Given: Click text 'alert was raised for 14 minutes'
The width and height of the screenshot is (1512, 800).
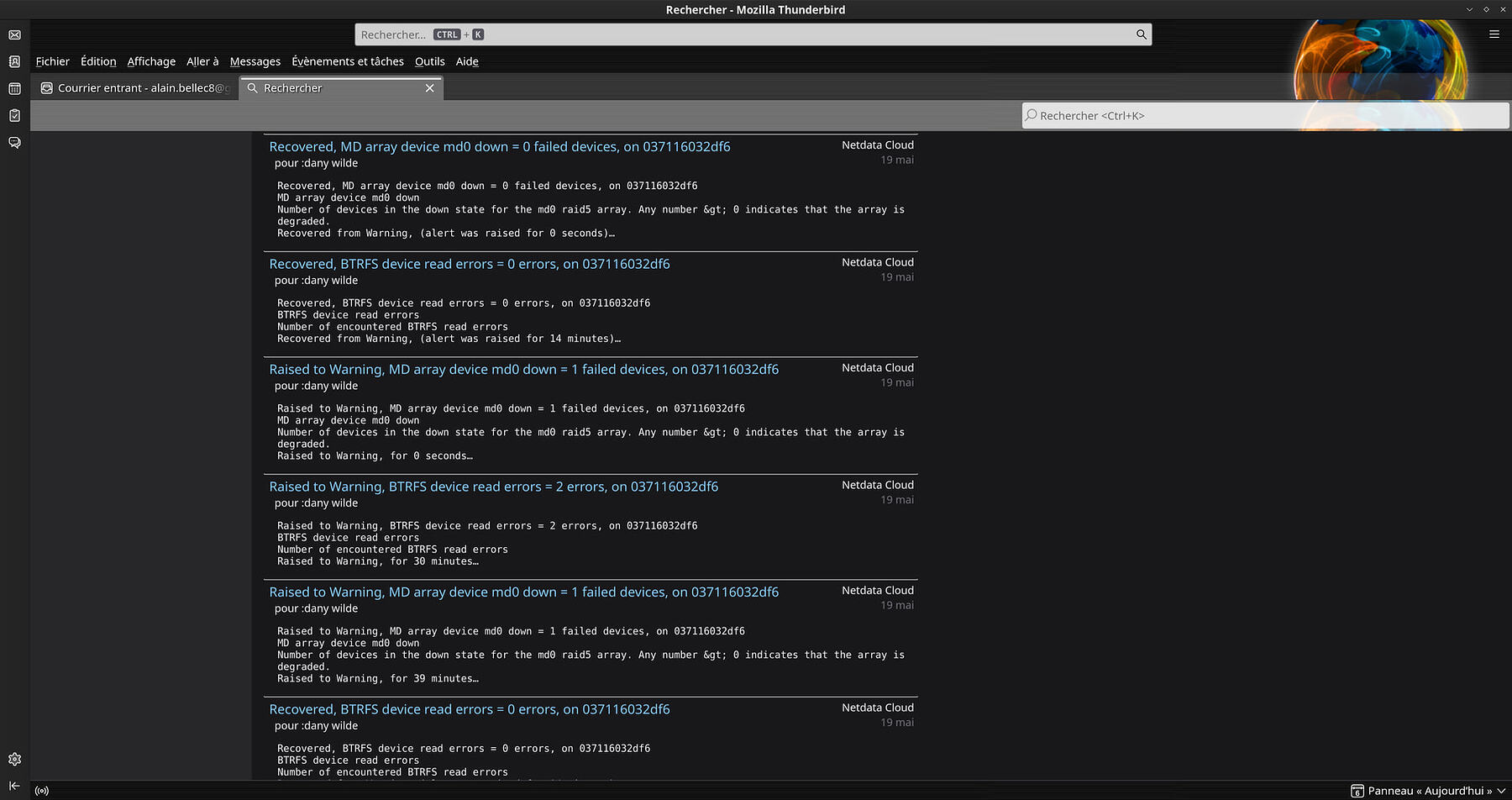Looking at the screenshot, I should coord(519,339).
